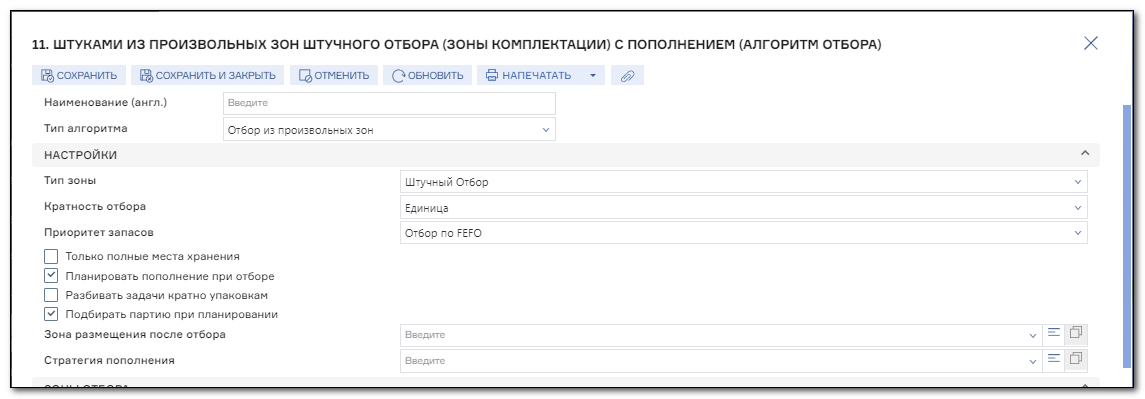Check Разбивать задачи кратно упаковкам
This screenshot has width=1145, height=399.
click(51, 295)
